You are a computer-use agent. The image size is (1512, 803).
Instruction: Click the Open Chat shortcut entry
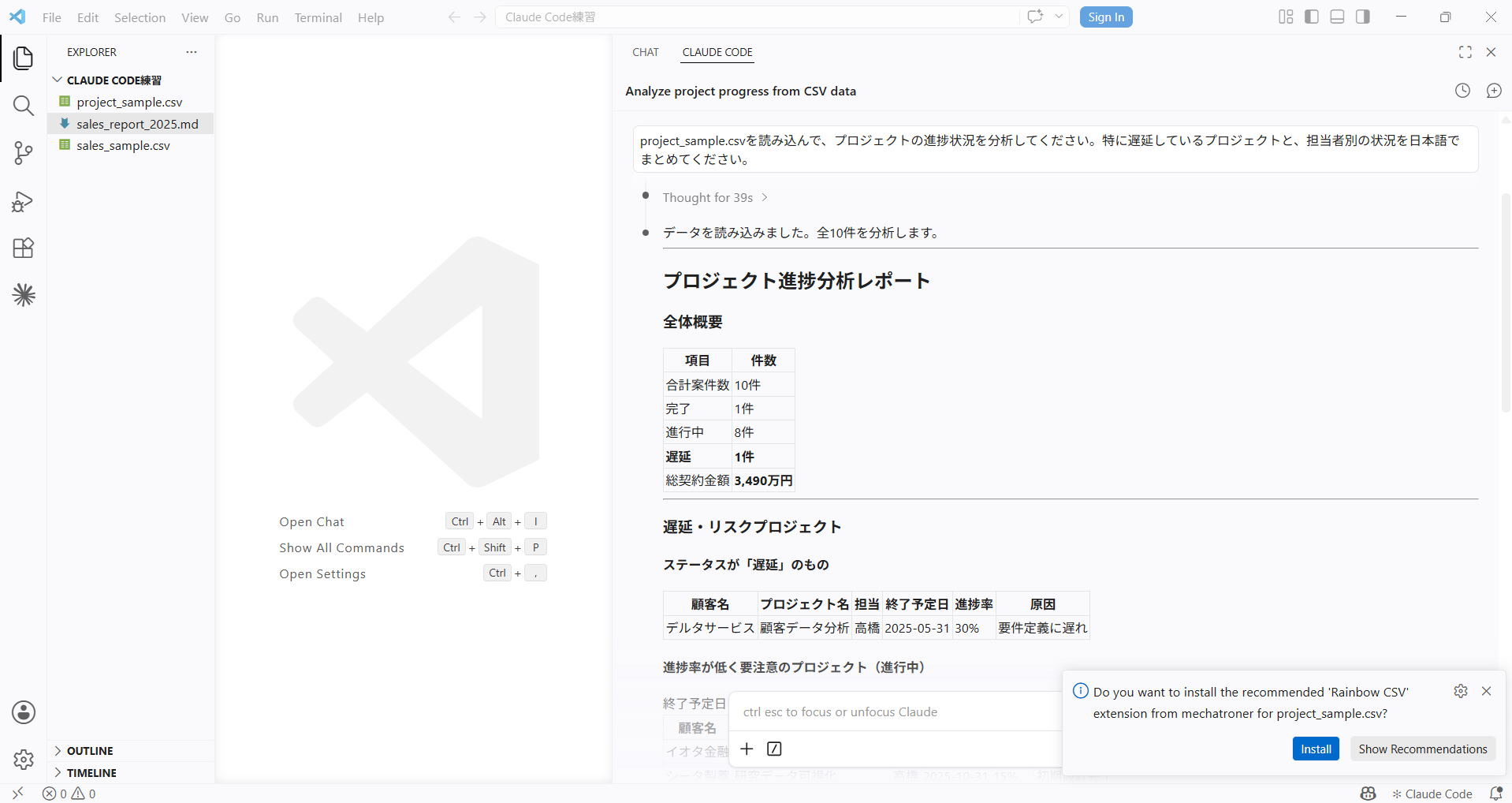pyautogui.click(x=312, y=521)
